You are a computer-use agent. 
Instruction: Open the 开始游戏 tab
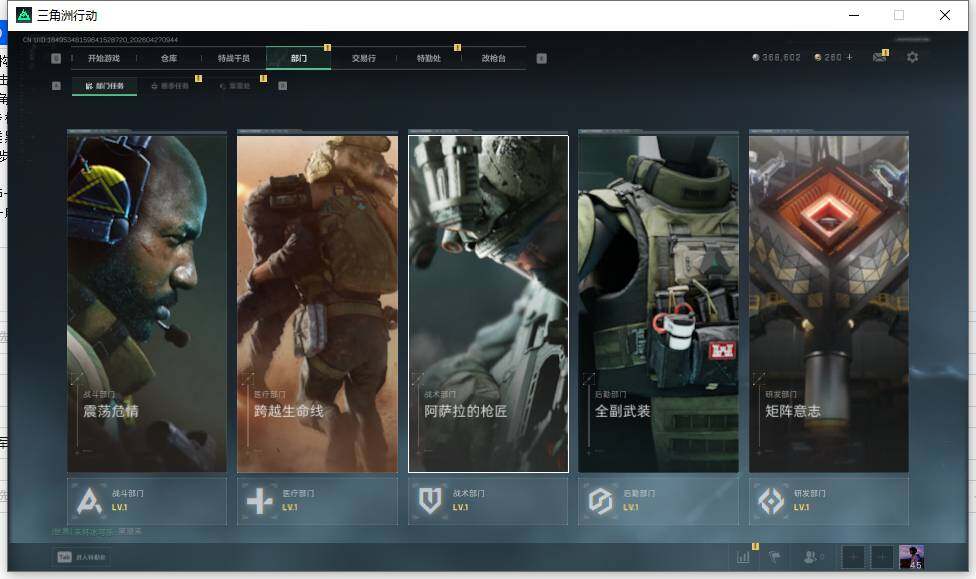click(x=103, y=58)
